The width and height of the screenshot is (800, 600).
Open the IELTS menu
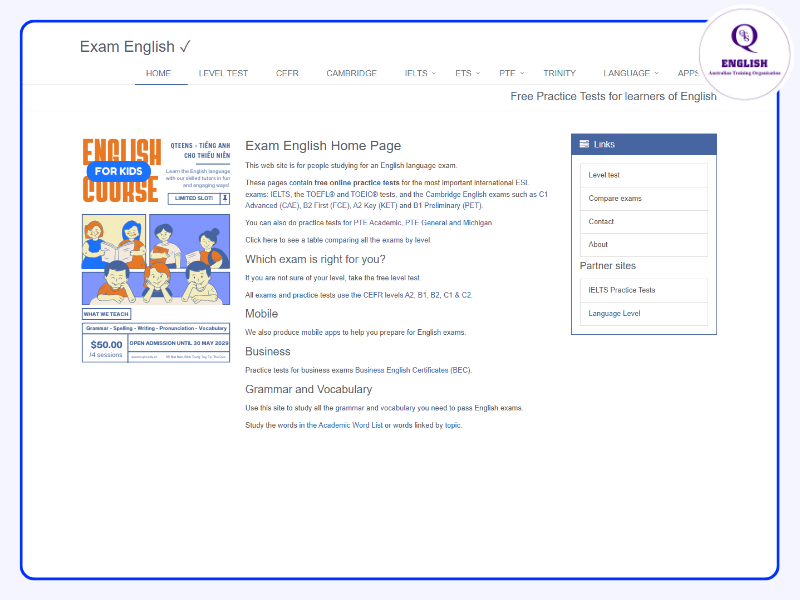tap(416, 73)
